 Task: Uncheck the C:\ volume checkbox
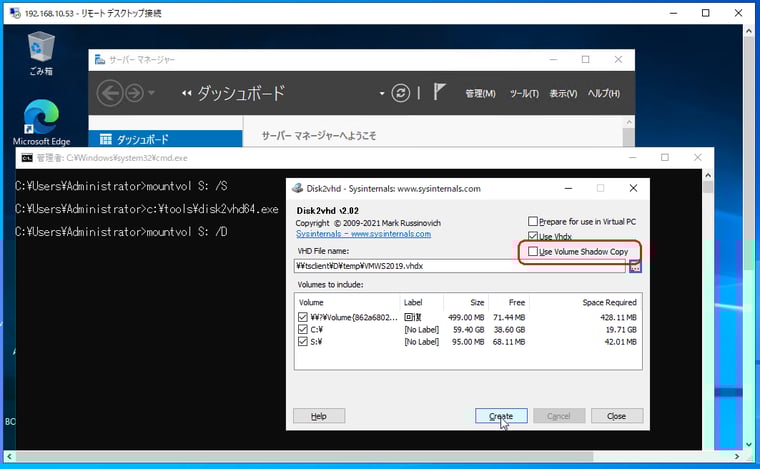303,329
